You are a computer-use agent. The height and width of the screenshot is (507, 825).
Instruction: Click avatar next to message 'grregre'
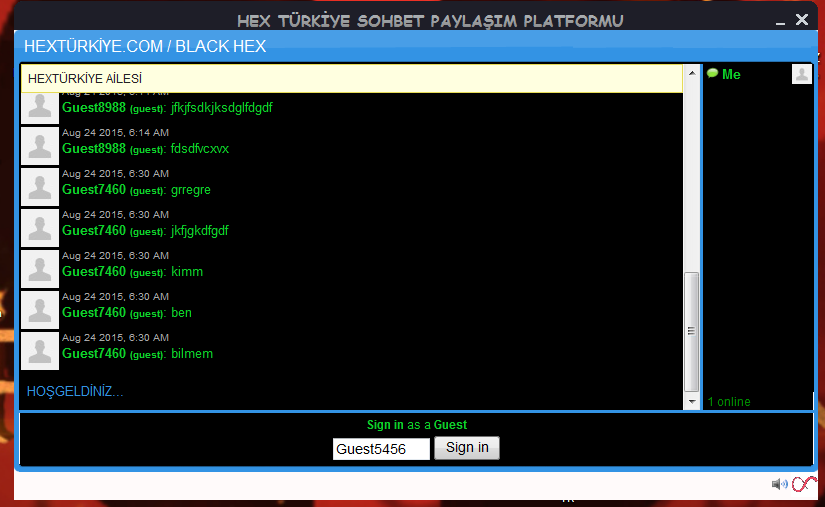point(40,187)
